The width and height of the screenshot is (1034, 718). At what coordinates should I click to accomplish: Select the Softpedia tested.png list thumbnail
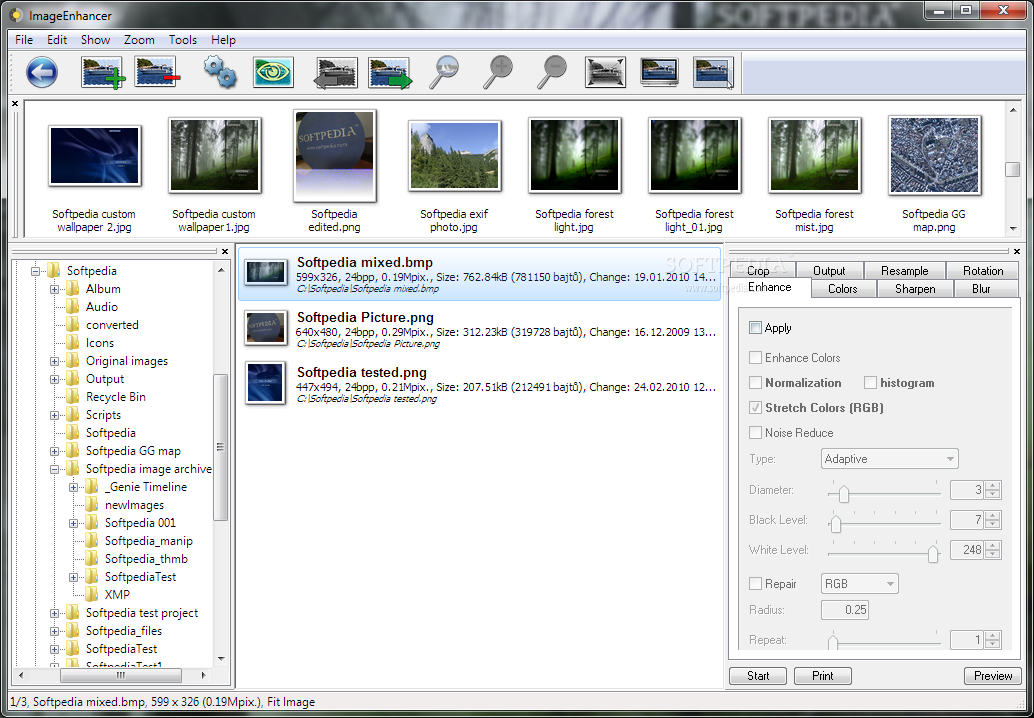(x=265, y=382)
